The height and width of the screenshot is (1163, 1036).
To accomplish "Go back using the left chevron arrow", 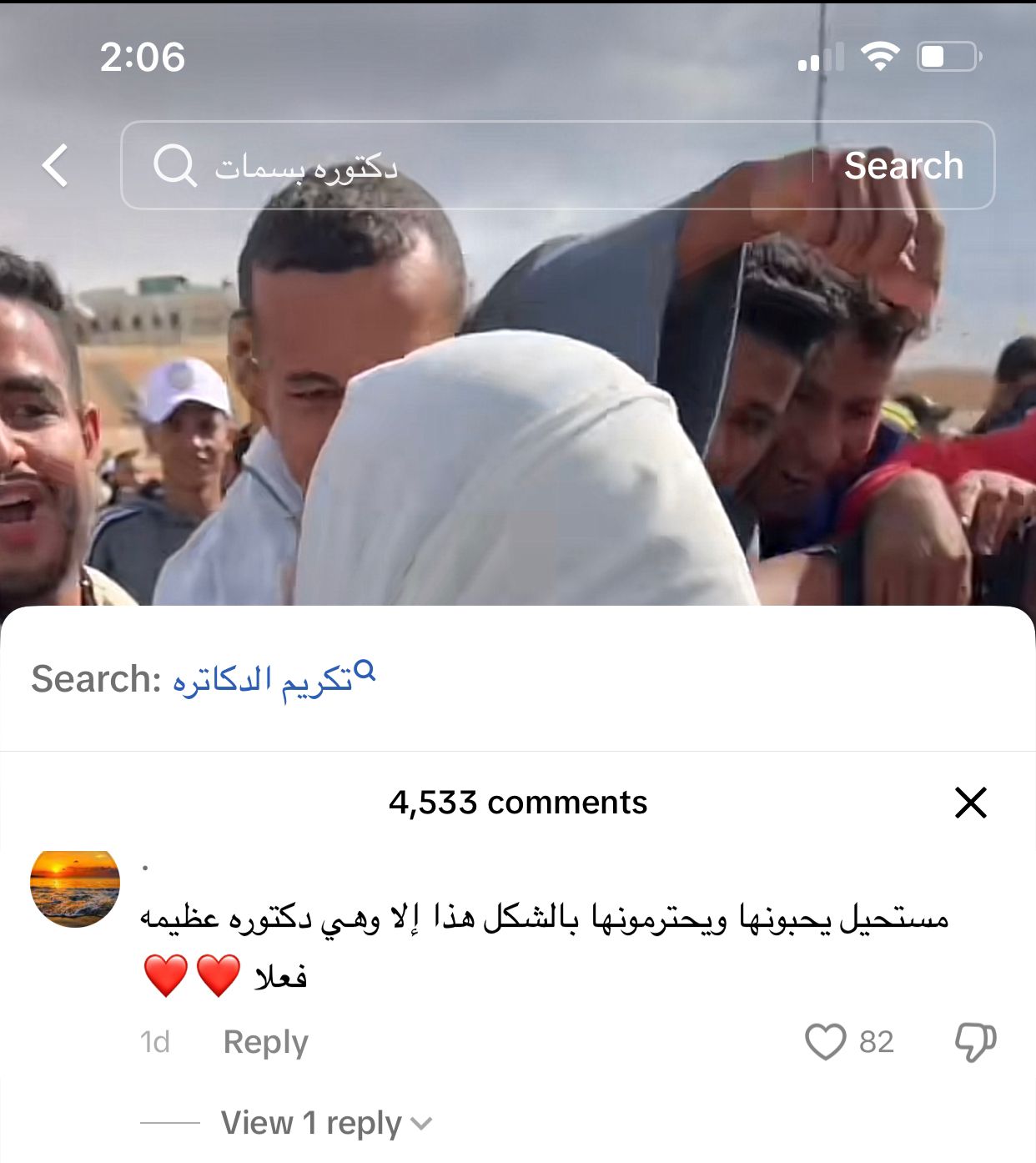I will [55, 165].
